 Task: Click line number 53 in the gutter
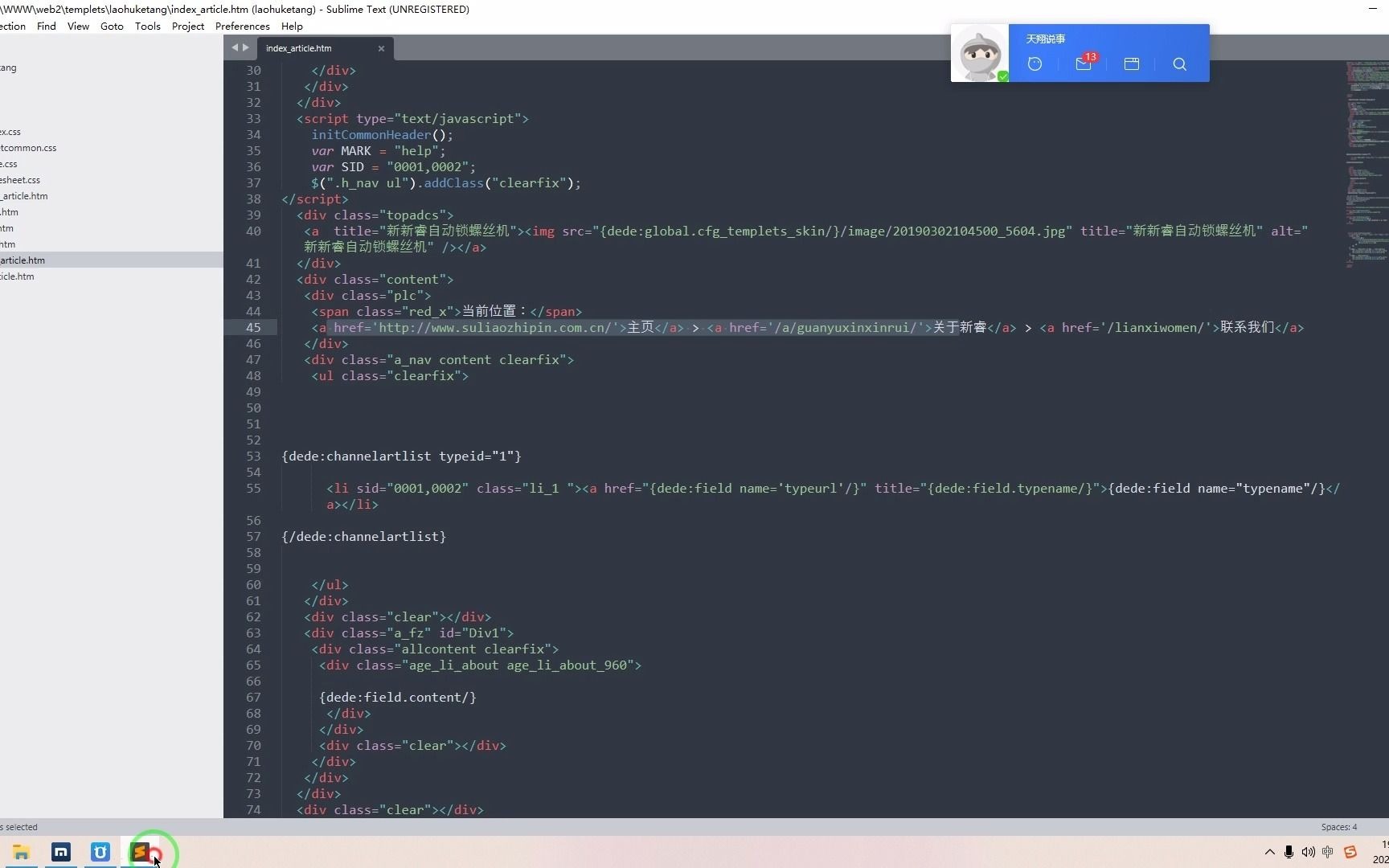coord(253,456)
